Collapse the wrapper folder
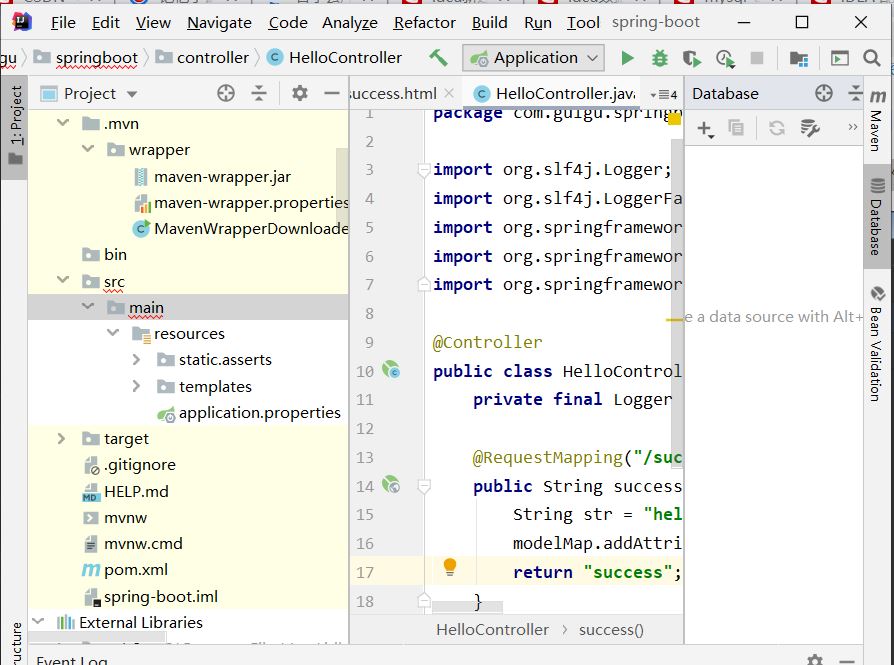This screenshot has width=894, height=665. (88, 149)
